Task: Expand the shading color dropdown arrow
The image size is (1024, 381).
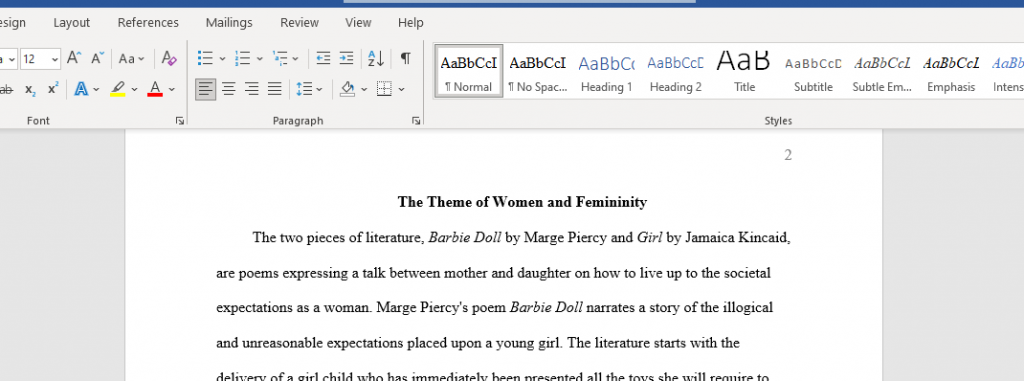Action: point(364,90)
